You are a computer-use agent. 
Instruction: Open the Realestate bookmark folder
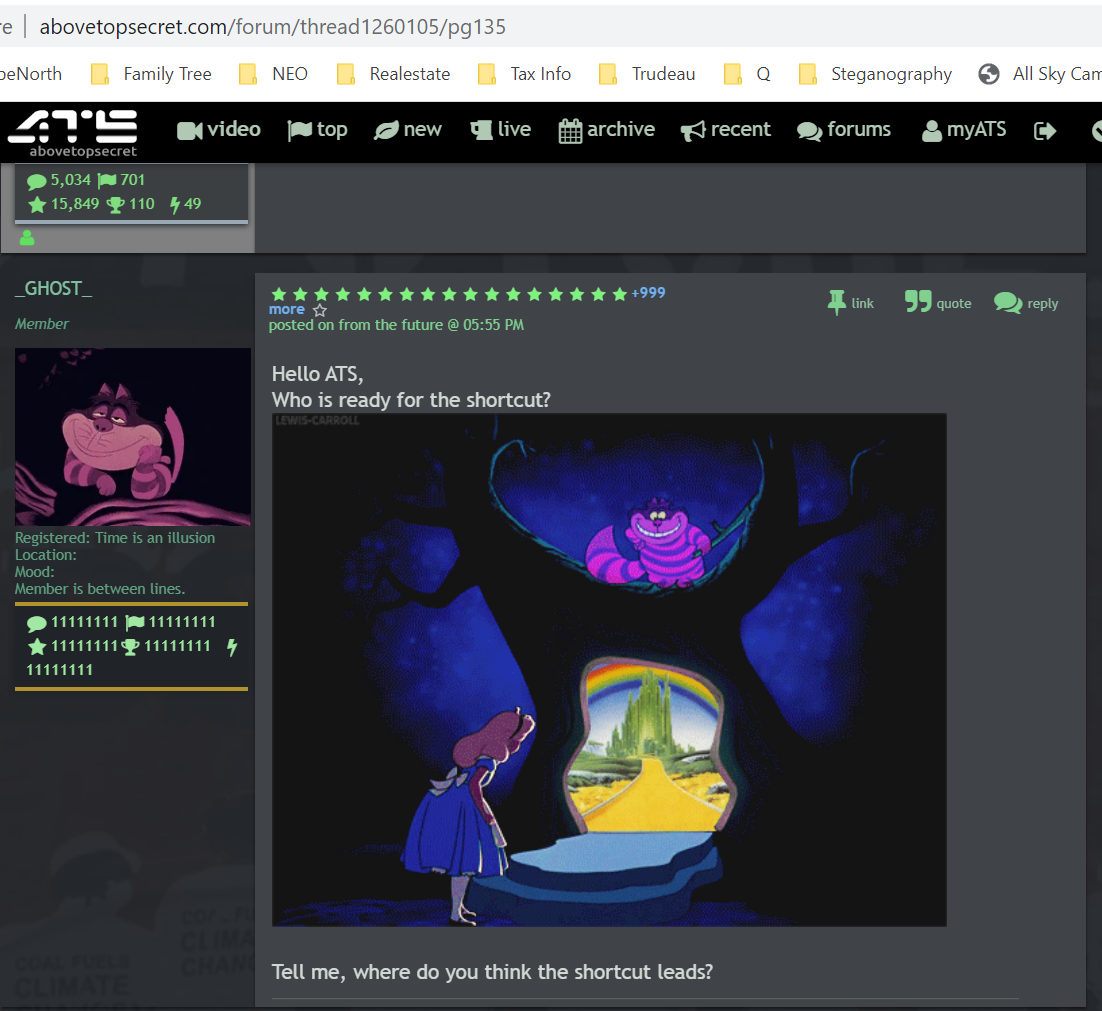point(394,74)
